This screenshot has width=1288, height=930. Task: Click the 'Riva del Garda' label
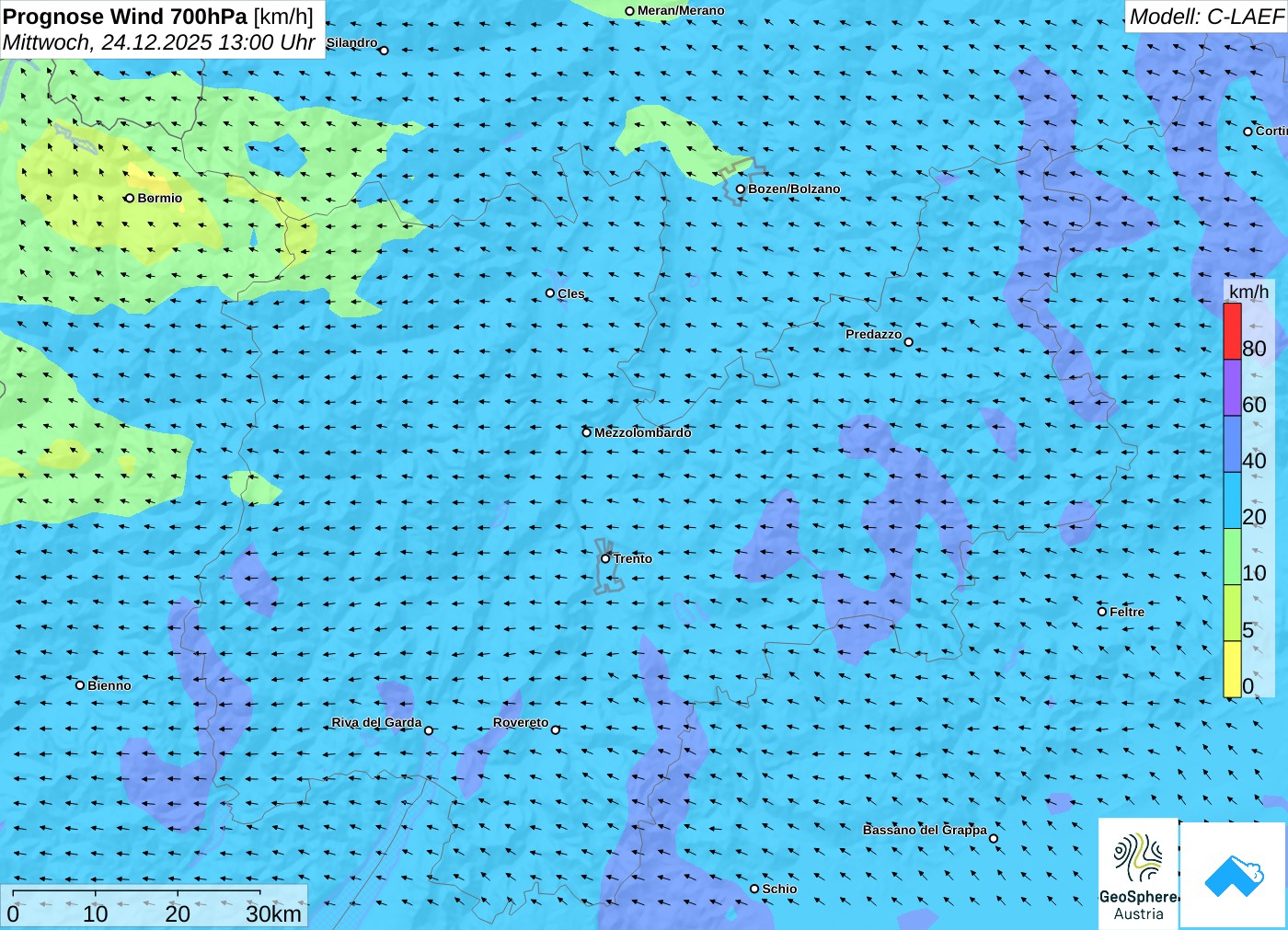[x=377, y=722]
